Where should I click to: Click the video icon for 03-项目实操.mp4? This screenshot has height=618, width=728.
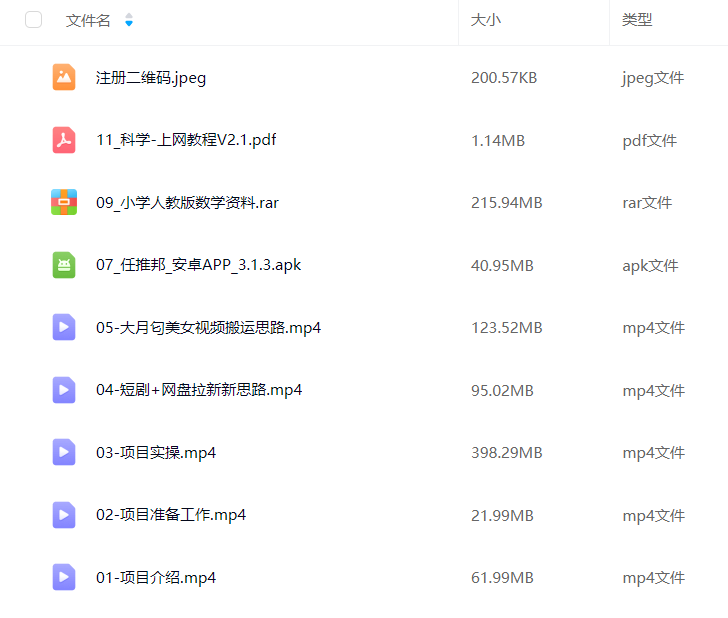tap(64, 452)
